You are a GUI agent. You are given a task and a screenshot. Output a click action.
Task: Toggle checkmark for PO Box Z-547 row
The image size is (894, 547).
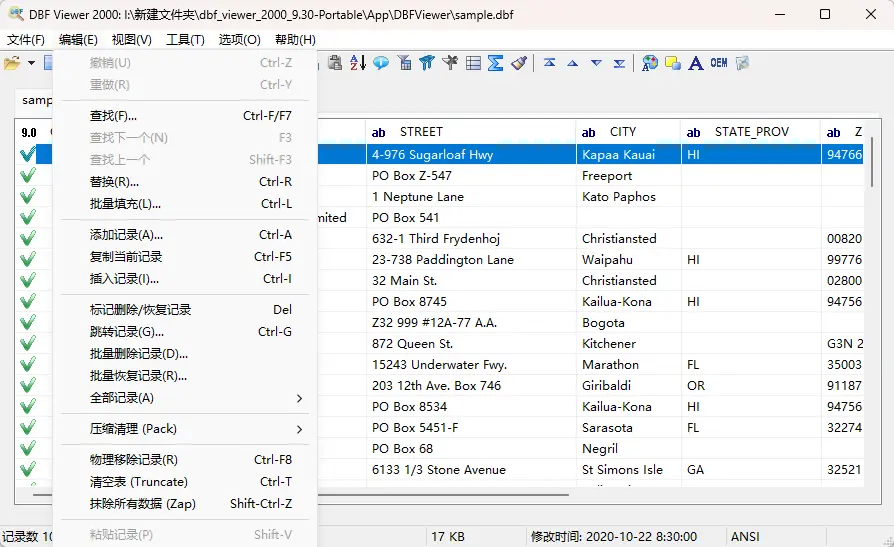click(x=27, y=175)
